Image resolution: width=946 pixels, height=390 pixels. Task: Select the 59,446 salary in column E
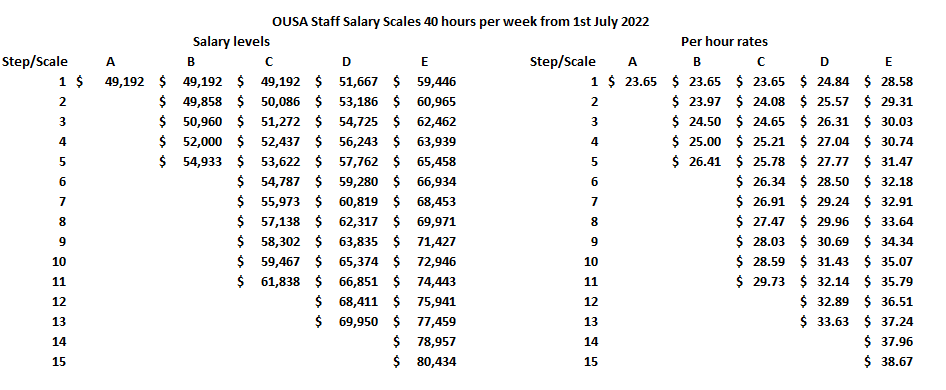(436, 82)
